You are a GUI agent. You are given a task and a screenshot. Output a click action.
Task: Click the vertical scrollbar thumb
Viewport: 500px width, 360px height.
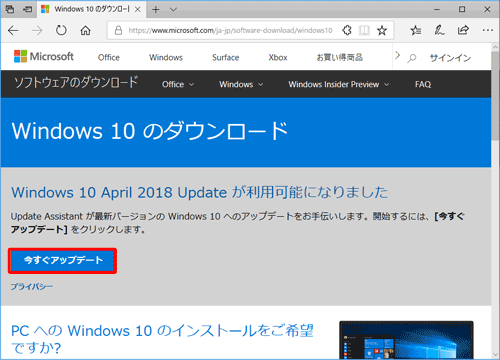495,96
